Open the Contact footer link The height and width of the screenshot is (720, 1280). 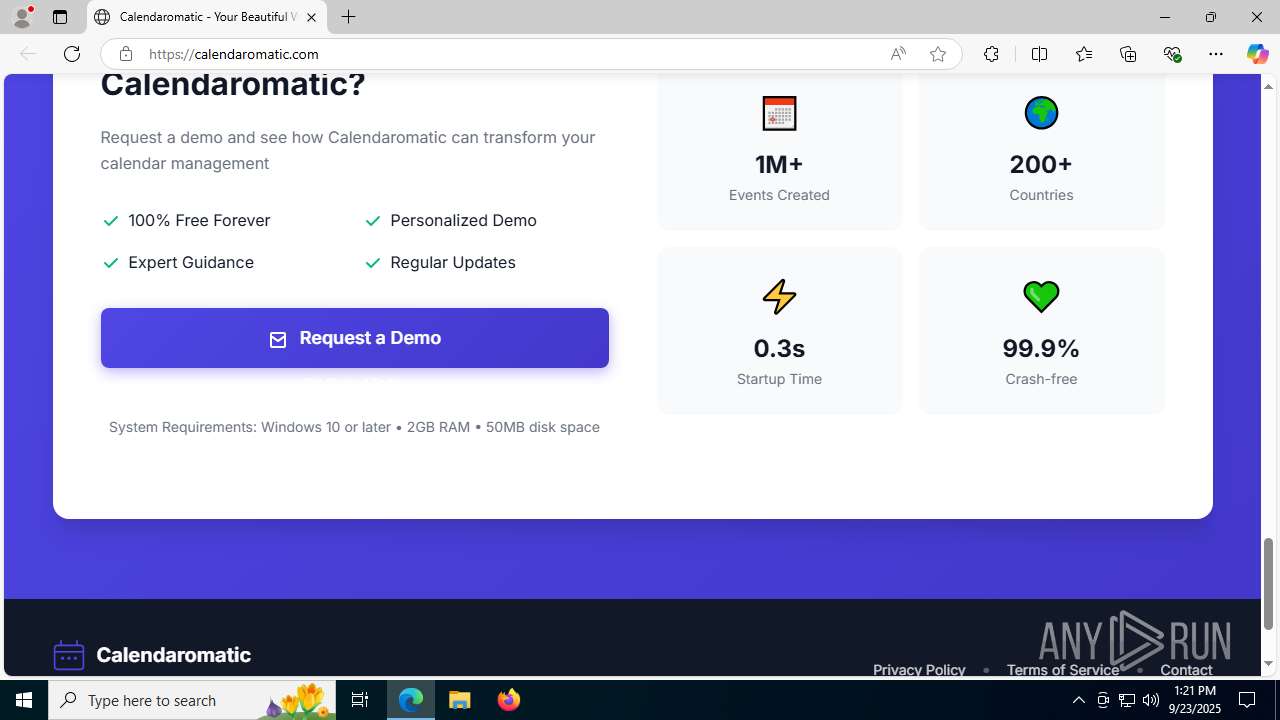coord(1186,670)
